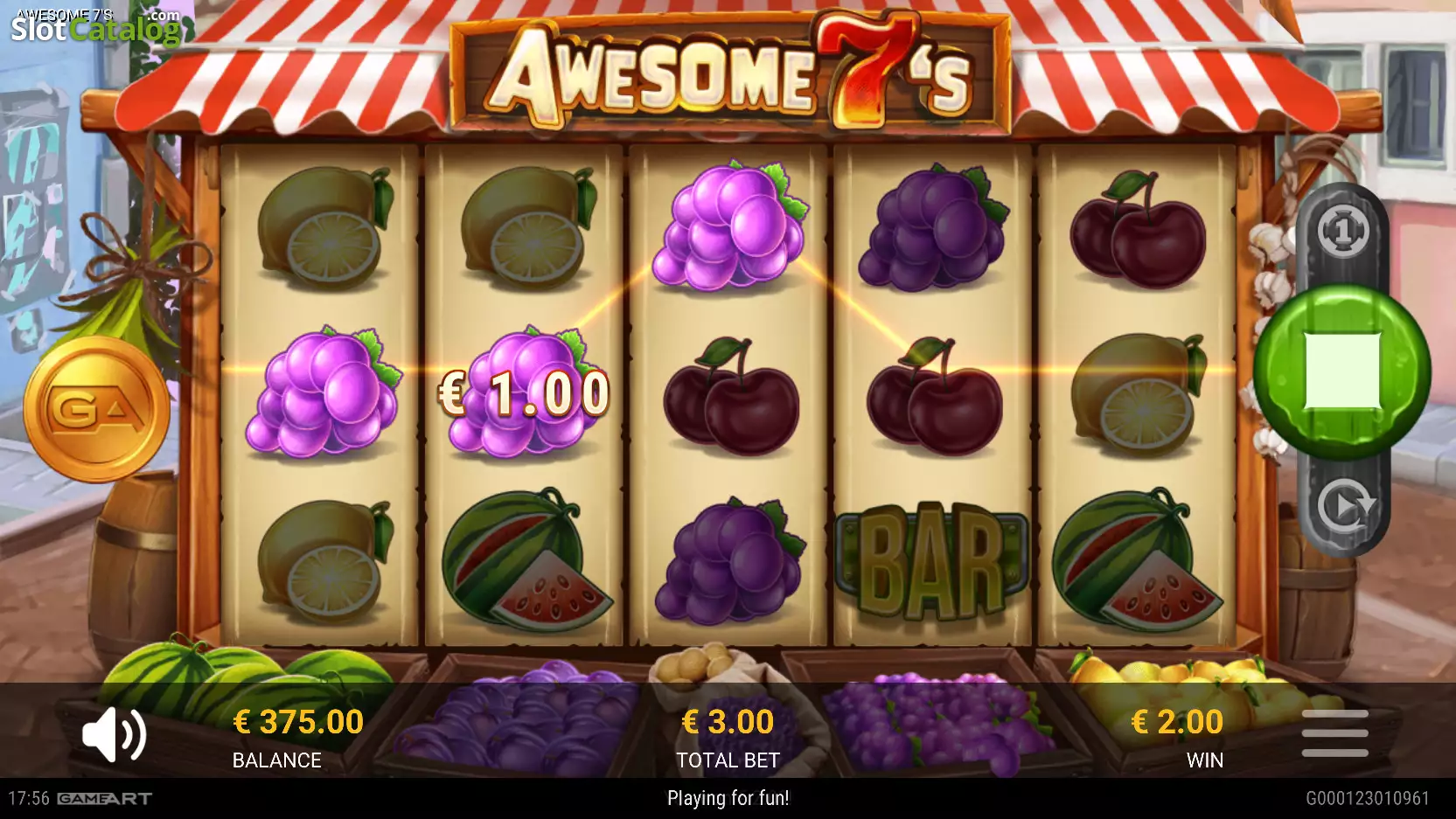1456x819 pixels.
Task: Stop the spin with green square button
Action: click(x=1342, y=371)
